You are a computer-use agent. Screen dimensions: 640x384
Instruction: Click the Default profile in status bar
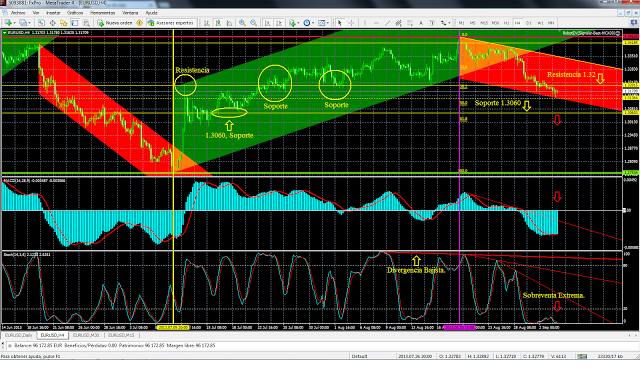(x=360, y=356)
